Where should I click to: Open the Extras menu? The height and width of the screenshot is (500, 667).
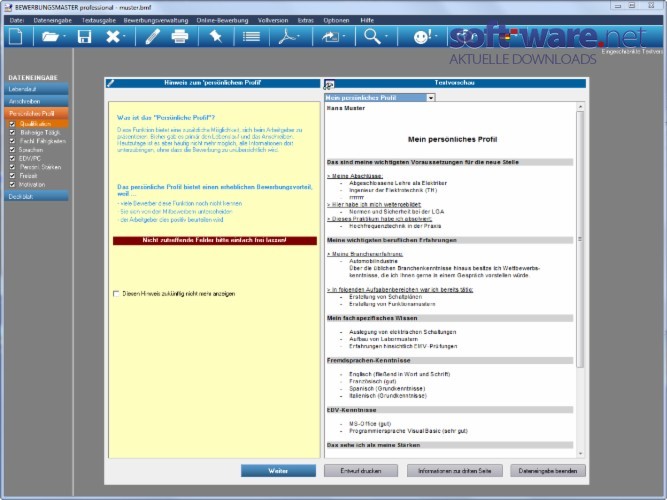(x=305, y=20)
